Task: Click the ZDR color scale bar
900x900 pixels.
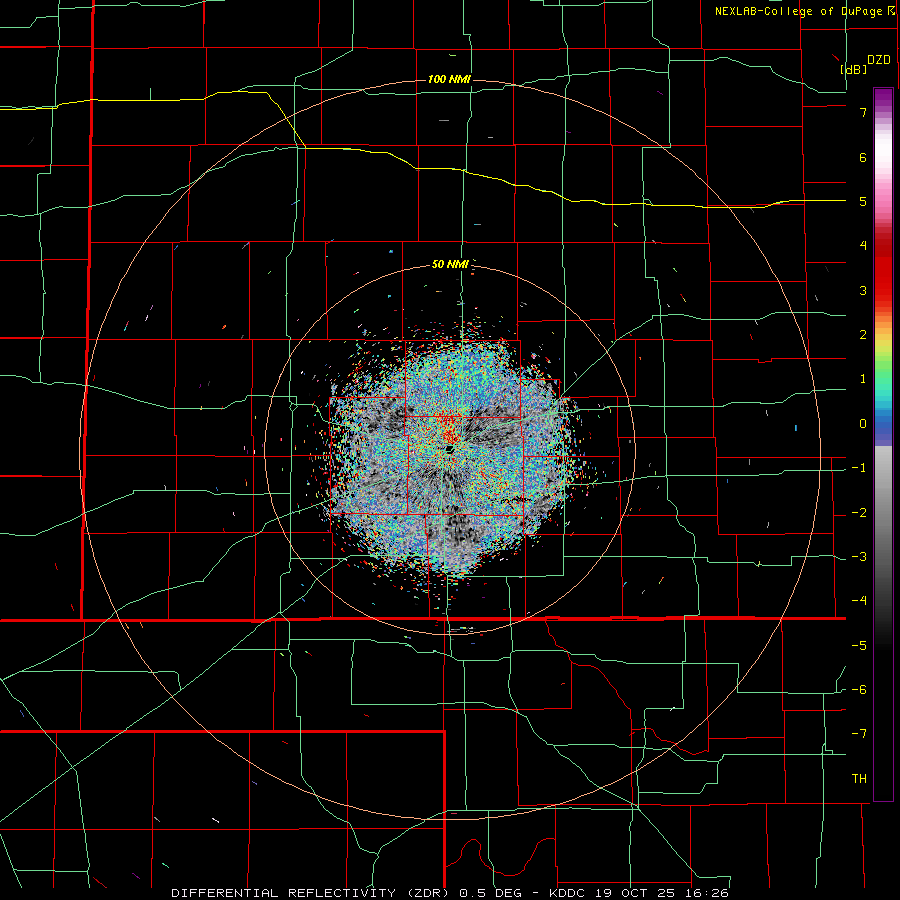Action: [x=883, y=444]
